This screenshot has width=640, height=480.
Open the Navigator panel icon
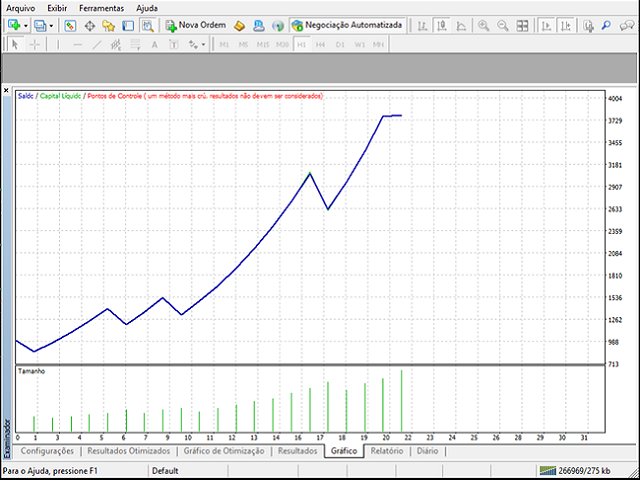click(109, 25)
